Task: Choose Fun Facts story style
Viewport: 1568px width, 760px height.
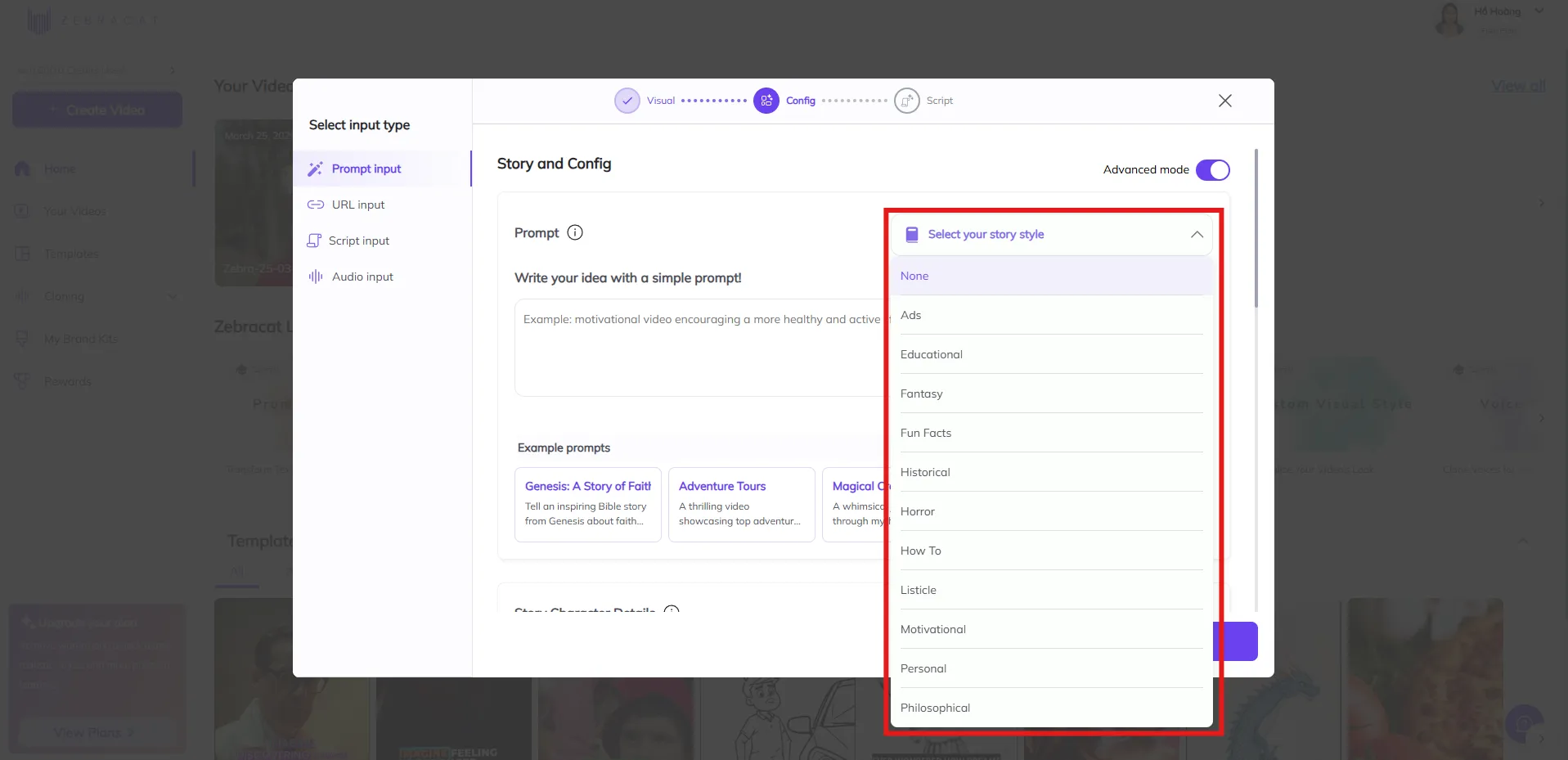Action: click(x=1052, y=433)
